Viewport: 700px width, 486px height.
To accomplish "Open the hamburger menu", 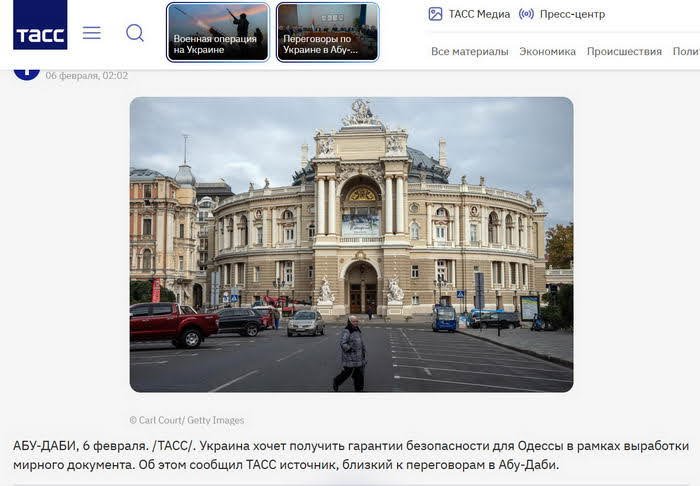I will (92, 33).
